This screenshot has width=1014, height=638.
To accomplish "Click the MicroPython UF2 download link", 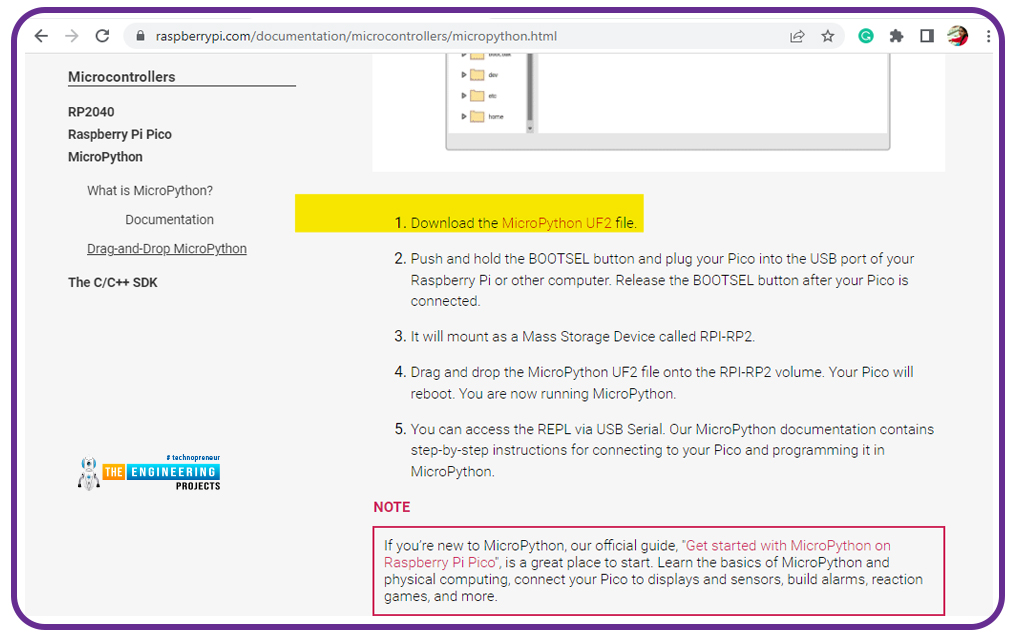I will tap(556, 223).
